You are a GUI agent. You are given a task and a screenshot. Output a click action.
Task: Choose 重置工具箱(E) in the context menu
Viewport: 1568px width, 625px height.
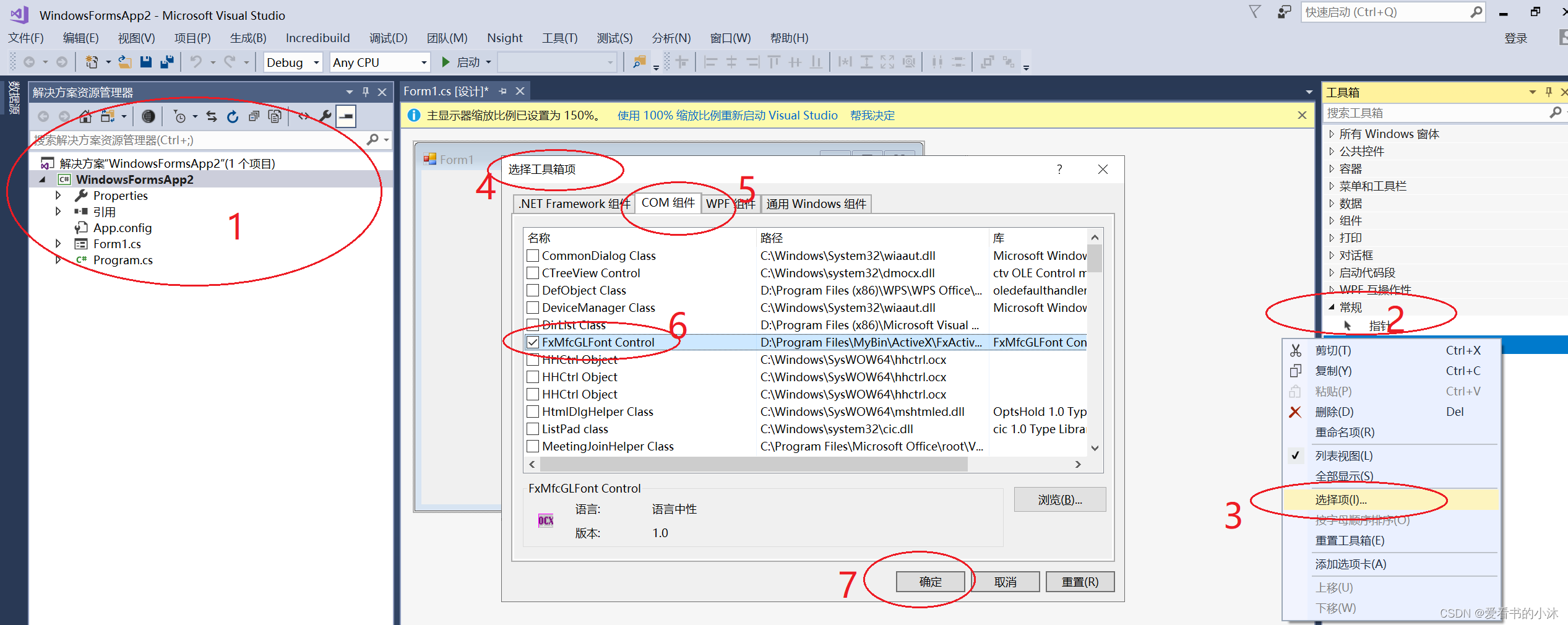1391,540
